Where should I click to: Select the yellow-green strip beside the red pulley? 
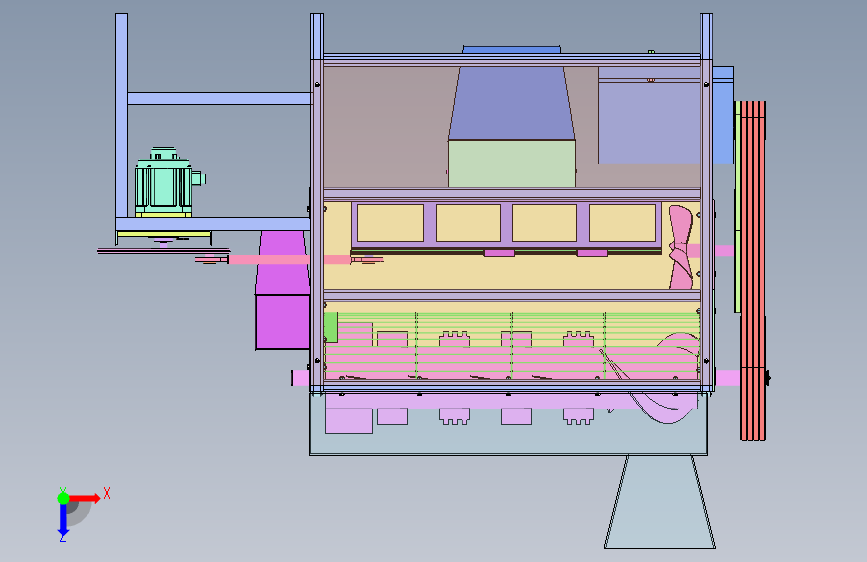tap(738, 207)
